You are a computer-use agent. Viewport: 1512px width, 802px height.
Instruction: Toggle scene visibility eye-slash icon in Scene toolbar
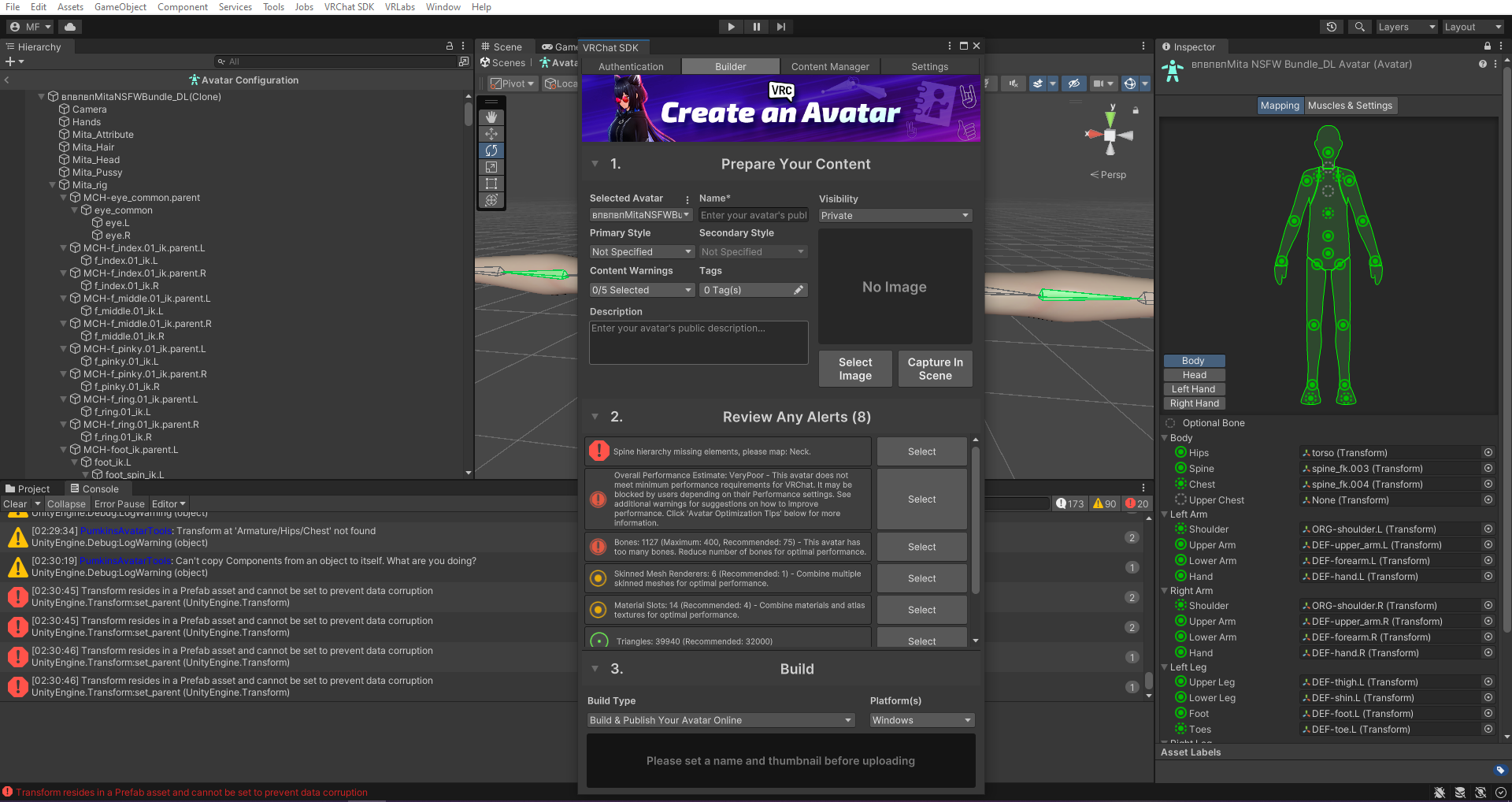1073,84
